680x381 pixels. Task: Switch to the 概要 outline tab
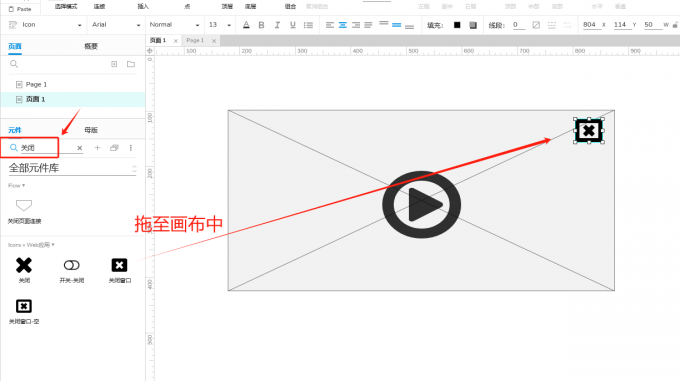point(91,46)
